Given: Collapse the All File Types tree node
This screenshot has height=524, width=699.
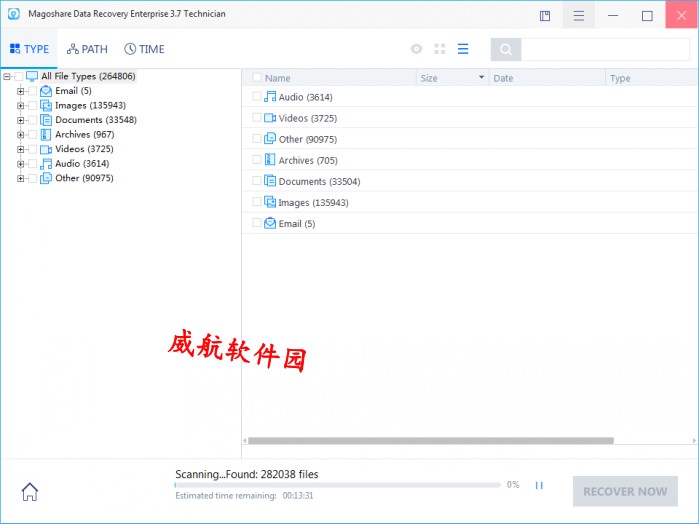Looking at the screenshot, I should tap(7, 77).
